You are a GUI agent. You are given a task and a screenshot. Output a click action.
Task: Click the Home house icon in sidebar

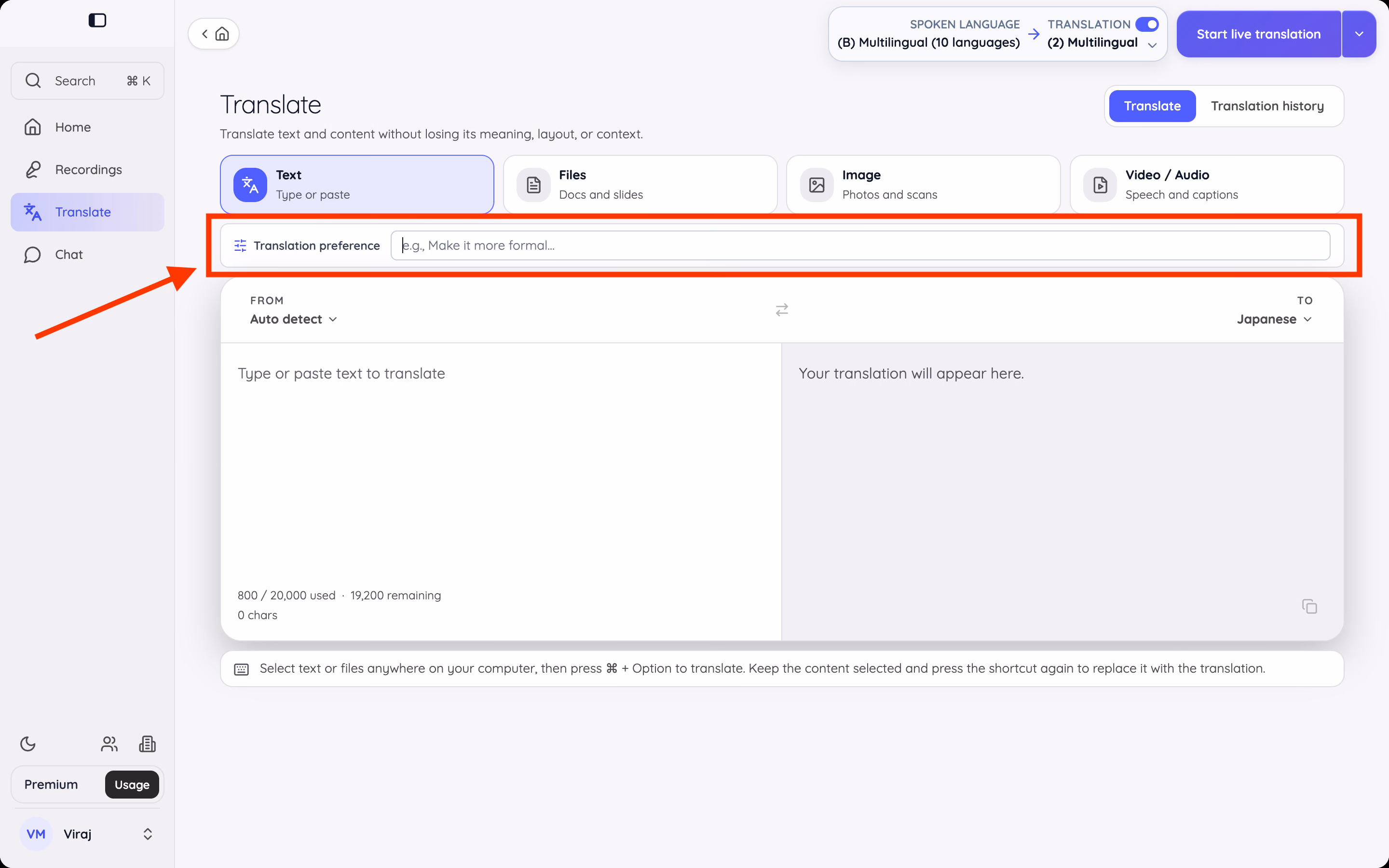[33, 127]
